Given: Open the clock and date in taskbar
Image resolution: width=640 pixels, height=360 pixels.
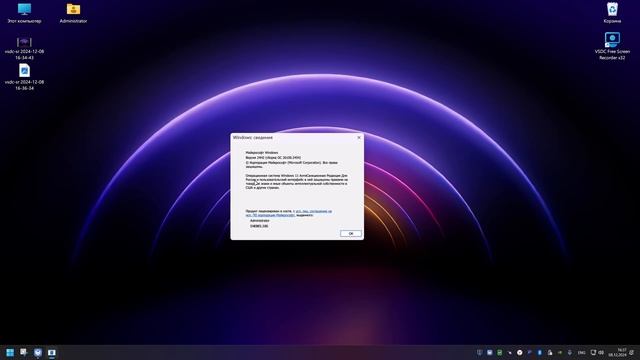Looking at the screenshot, I should coord(618,353).
